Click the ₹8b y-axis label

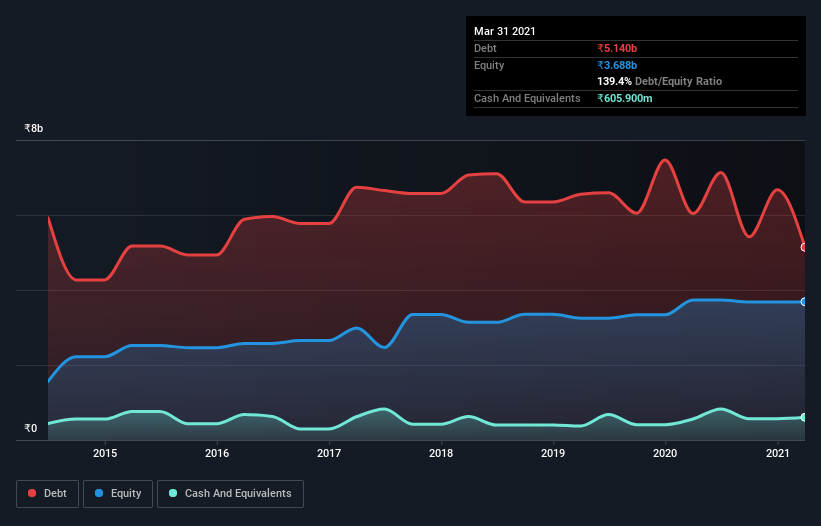coord(34,128)
